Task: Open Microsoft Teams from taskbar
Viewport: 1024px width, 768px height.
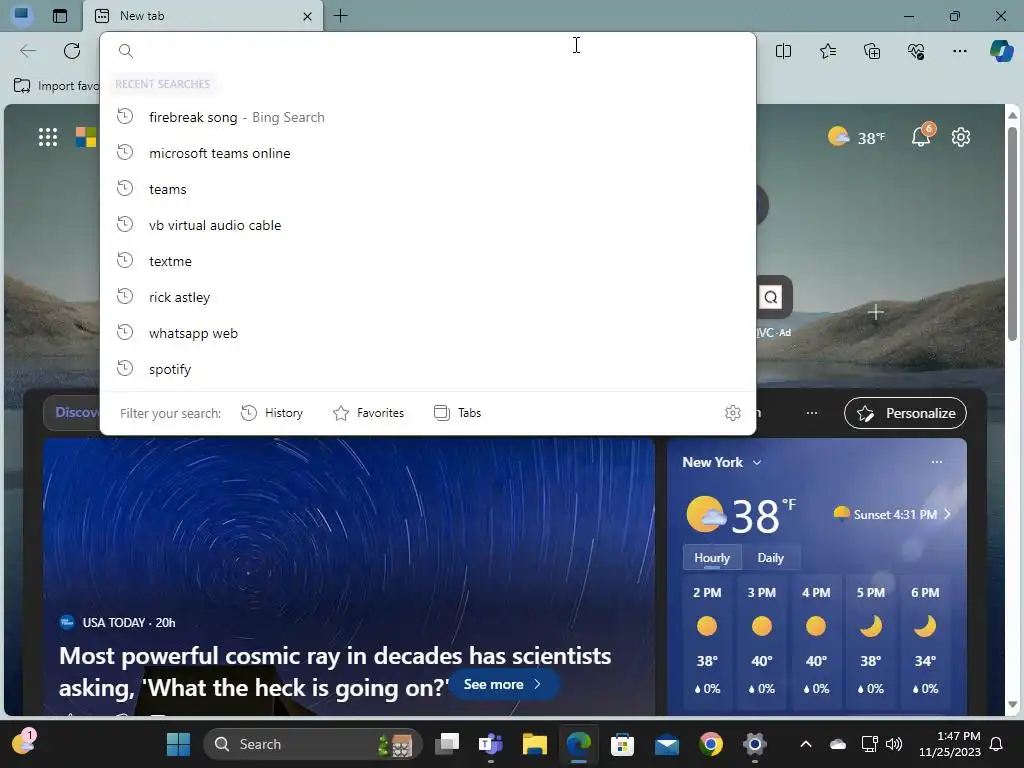Action: click(x=490, y=744)
